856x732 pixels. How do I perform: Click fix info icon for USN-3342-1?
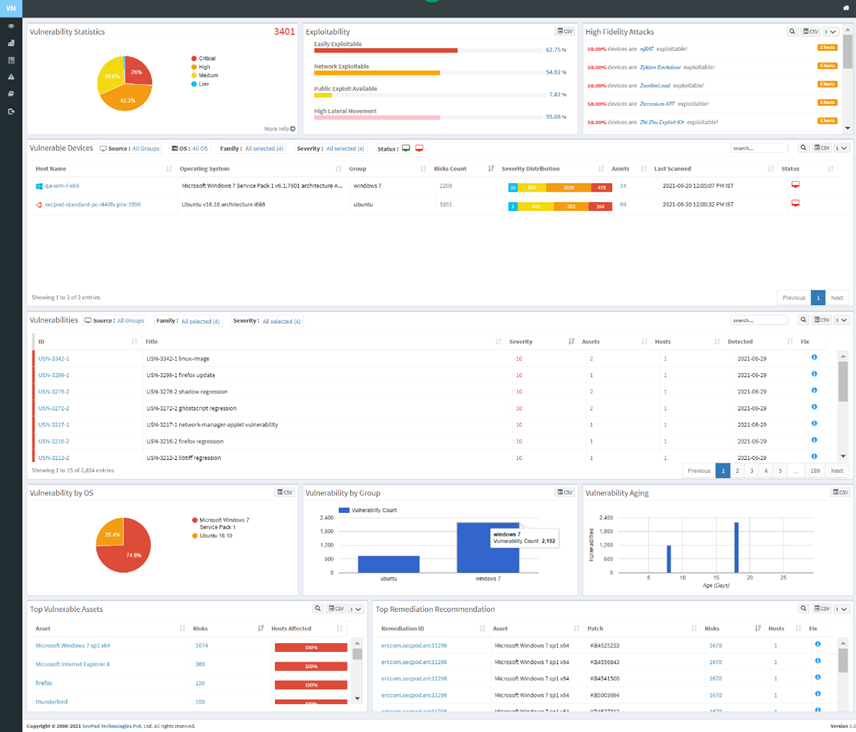coord(814,358)
